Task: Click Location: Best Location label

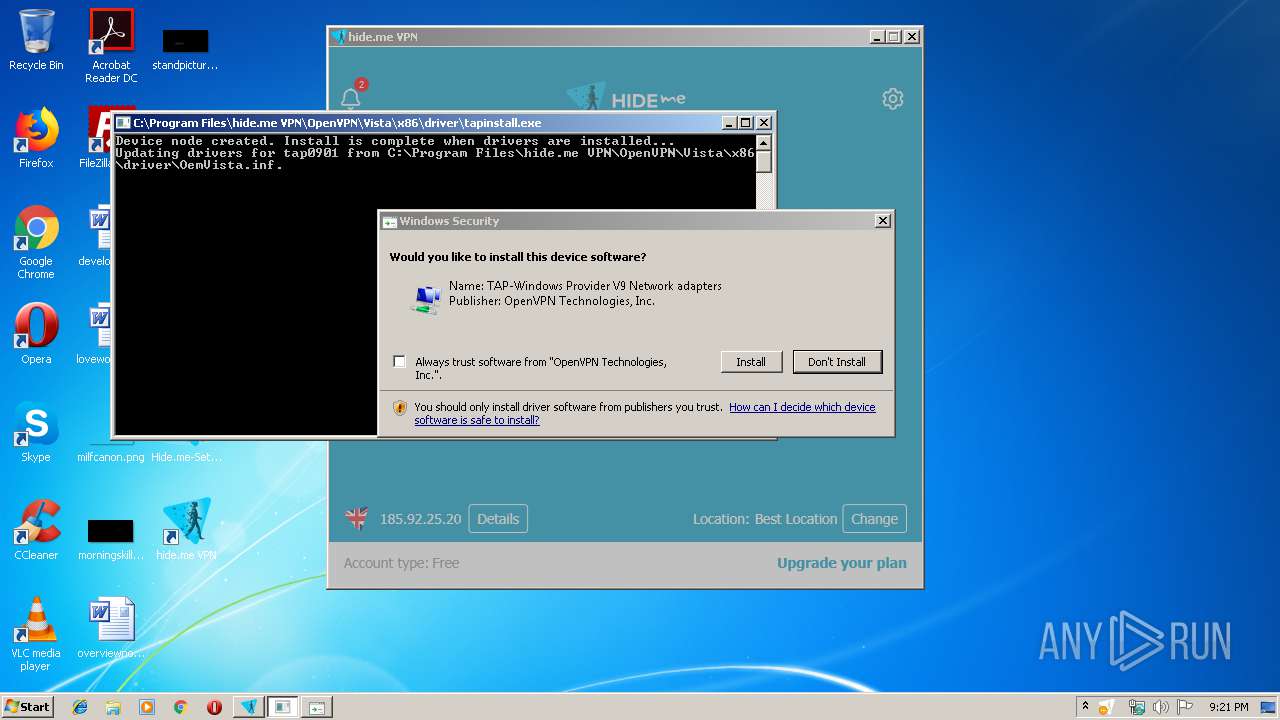Action: click(x=765, y=519)
